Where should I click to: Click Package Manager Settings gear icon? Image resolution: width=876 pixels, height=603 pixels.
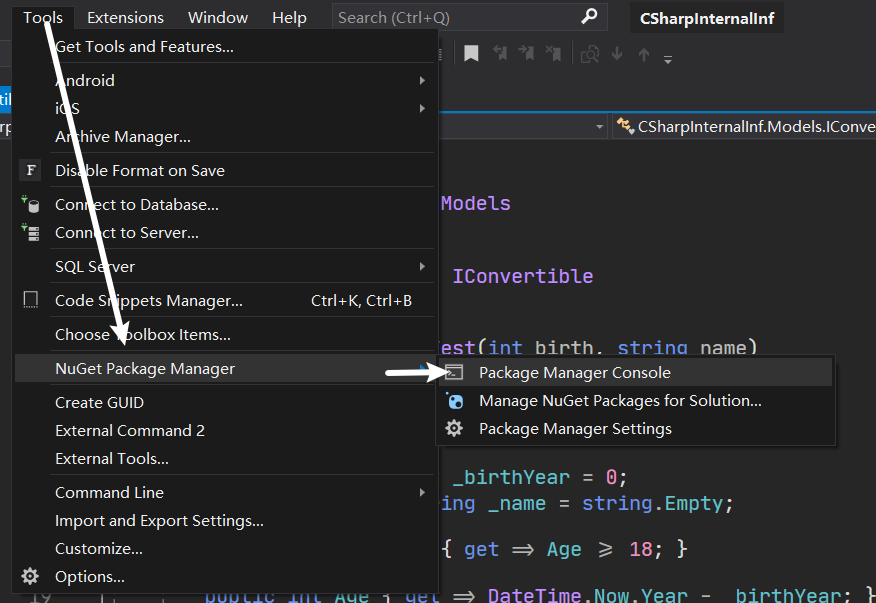click(x=454, y=429)
